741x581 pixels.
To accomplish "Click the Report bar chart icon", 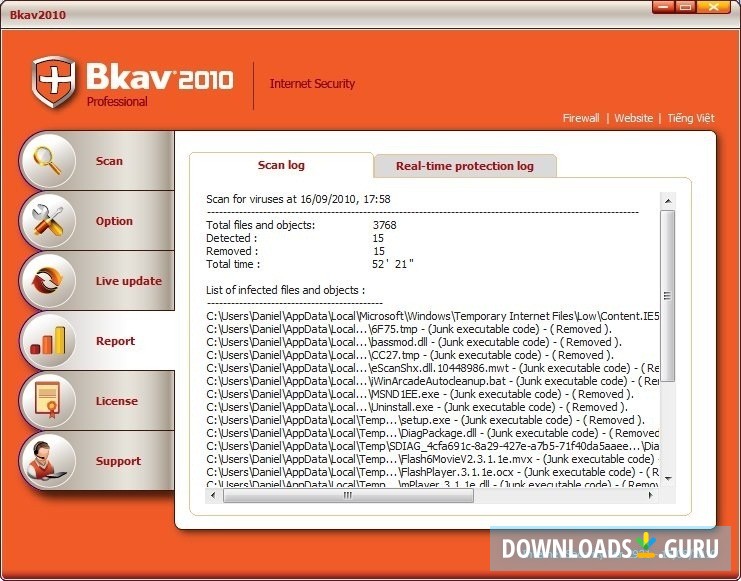I will point(48,341).
